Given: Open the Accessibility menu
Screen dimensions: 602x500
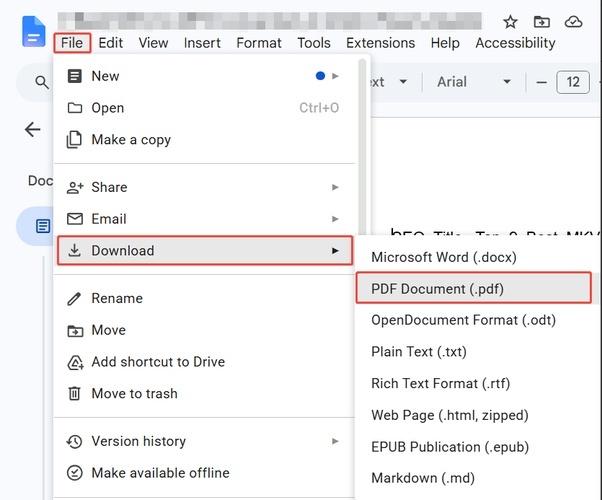Looking at the screenshot, I should (515, 43).
